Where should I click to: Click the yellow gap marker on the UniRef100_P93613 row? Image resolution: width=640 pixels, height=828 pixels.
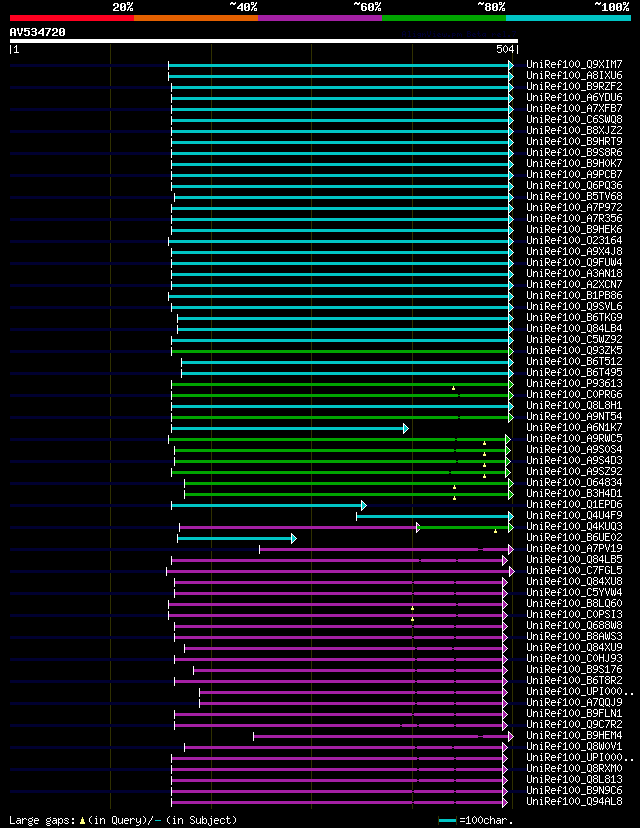coord(454,388)
